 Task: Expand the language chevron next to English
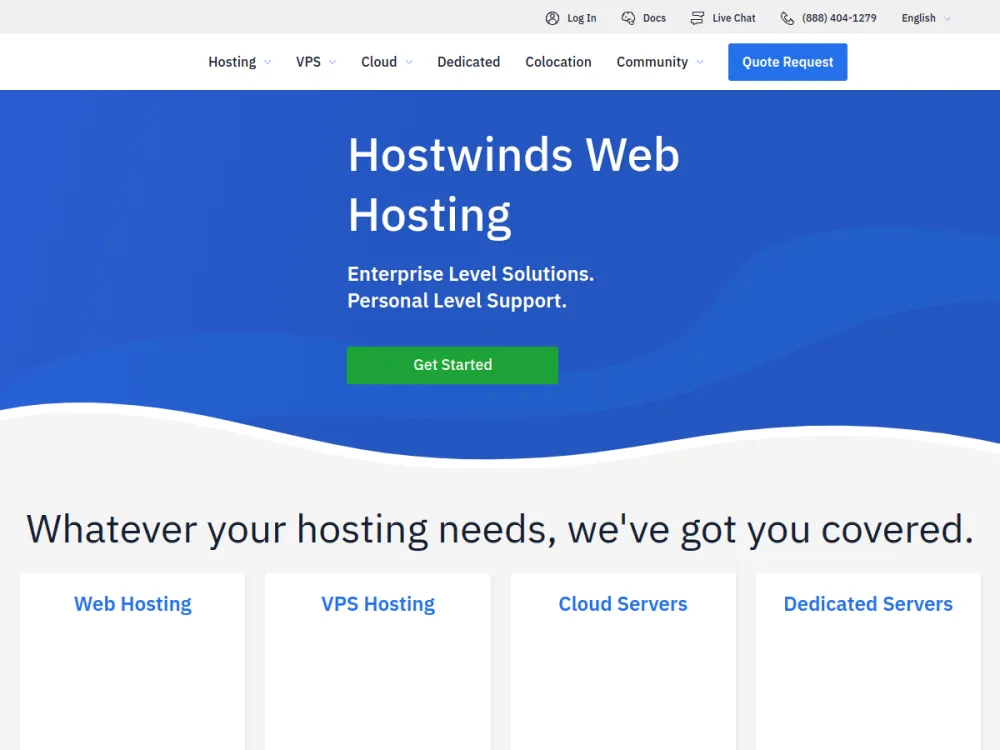[947, 18]
